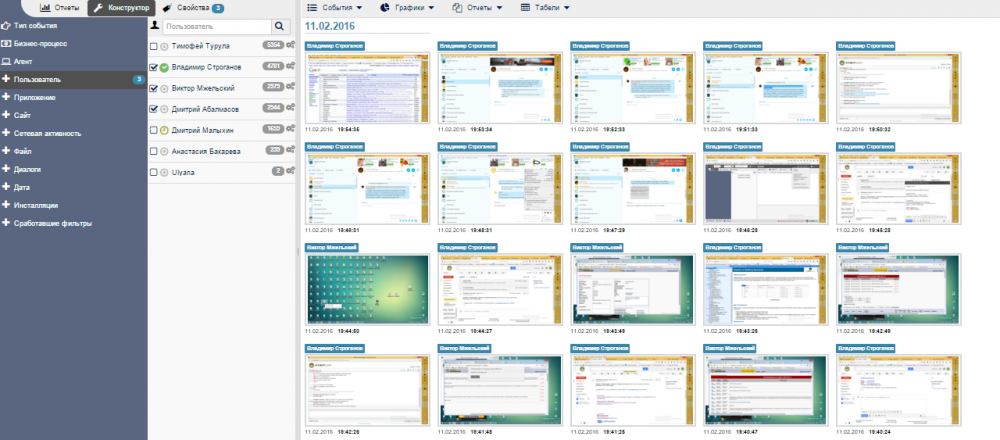This screenshot has width=1000, height=440.
Task: Switch to the Свойства tab
Action: coord(193,8)
